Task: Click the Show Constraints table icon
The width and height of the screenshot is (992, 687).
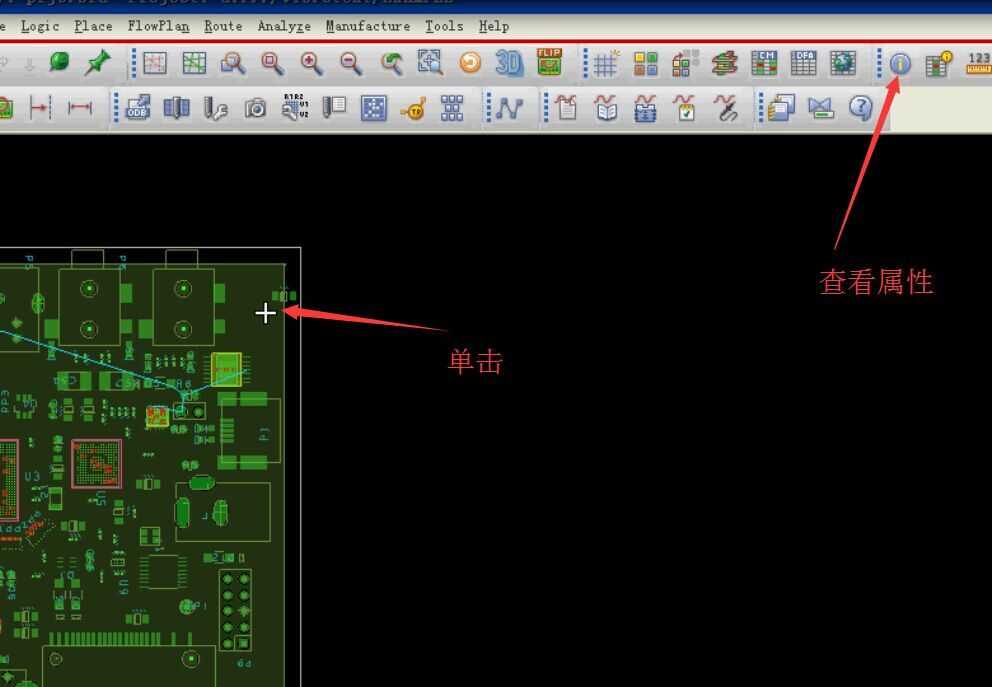Action: [939, 63]
